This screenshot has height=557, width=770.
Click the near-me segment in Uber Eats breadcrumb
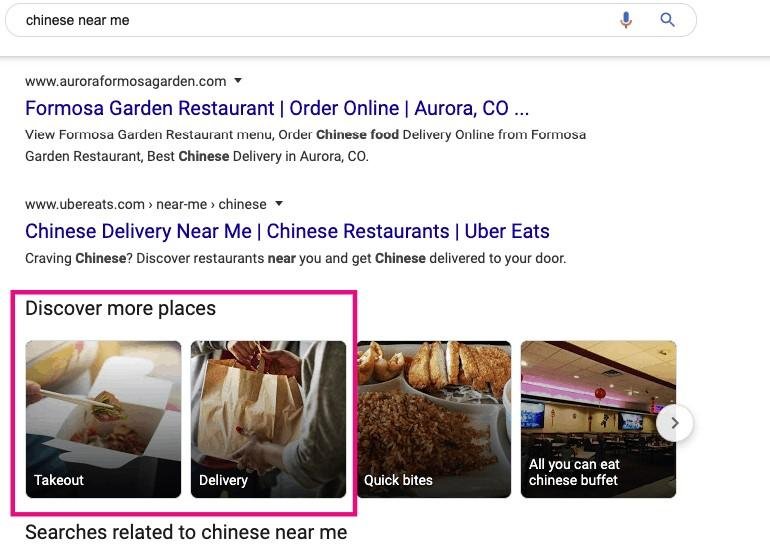(x=181, y=204)
